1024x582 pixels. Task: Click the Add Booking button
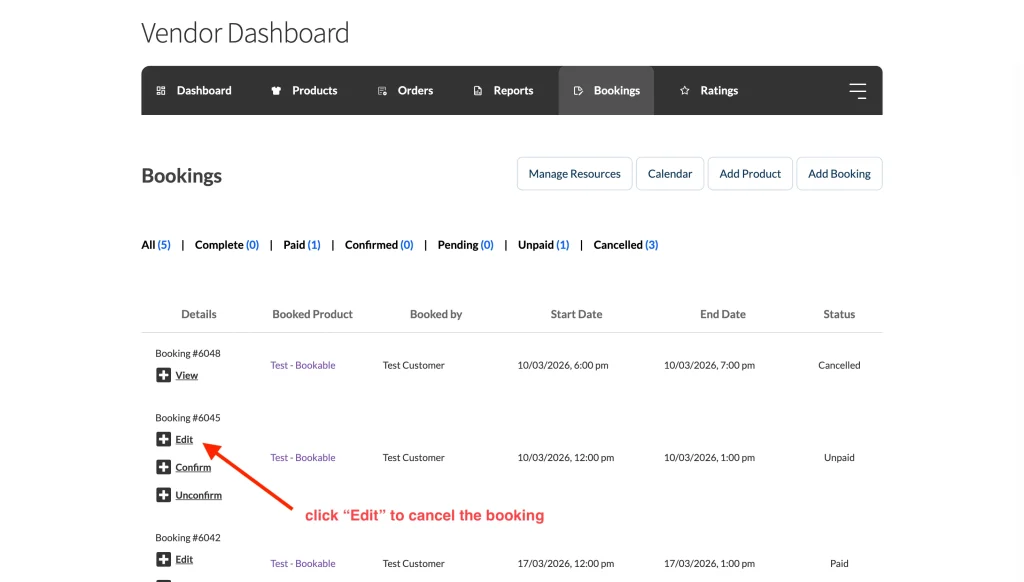tap(839, 174)
